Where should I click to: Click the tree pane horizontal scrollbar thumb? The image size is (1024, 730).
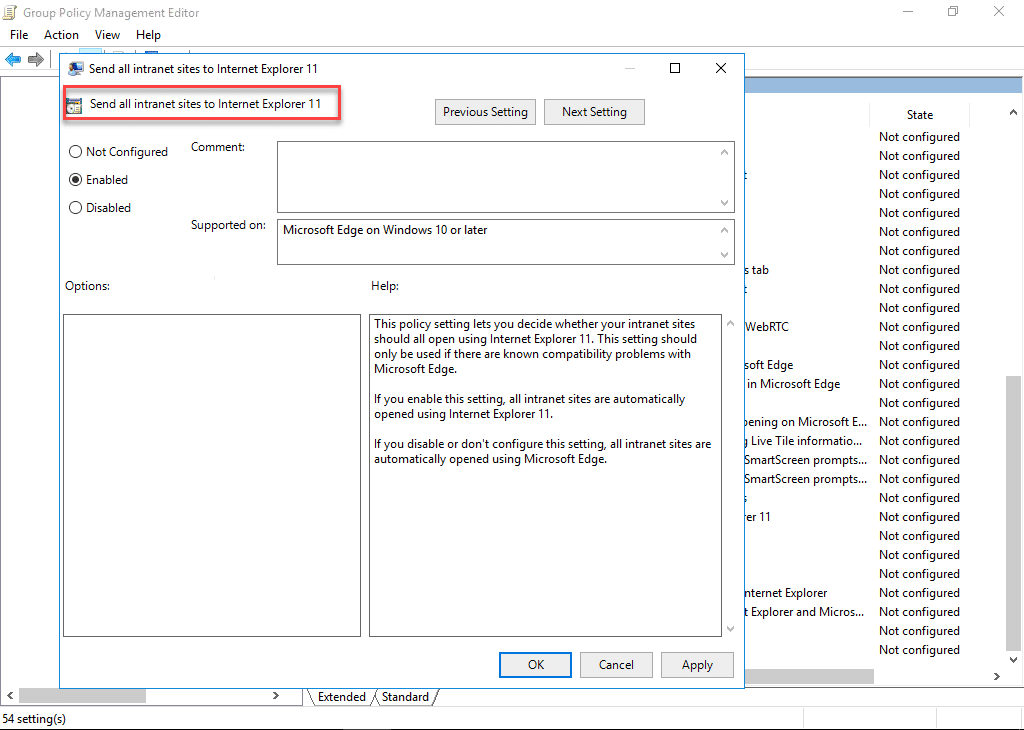point(82,696)
